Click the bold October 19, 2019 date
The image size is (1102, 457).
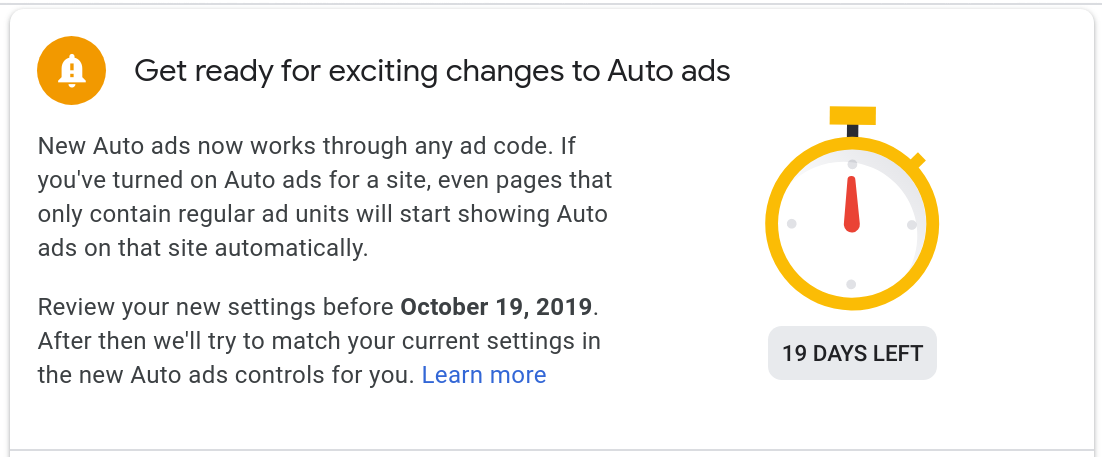(x=497, y=307)
